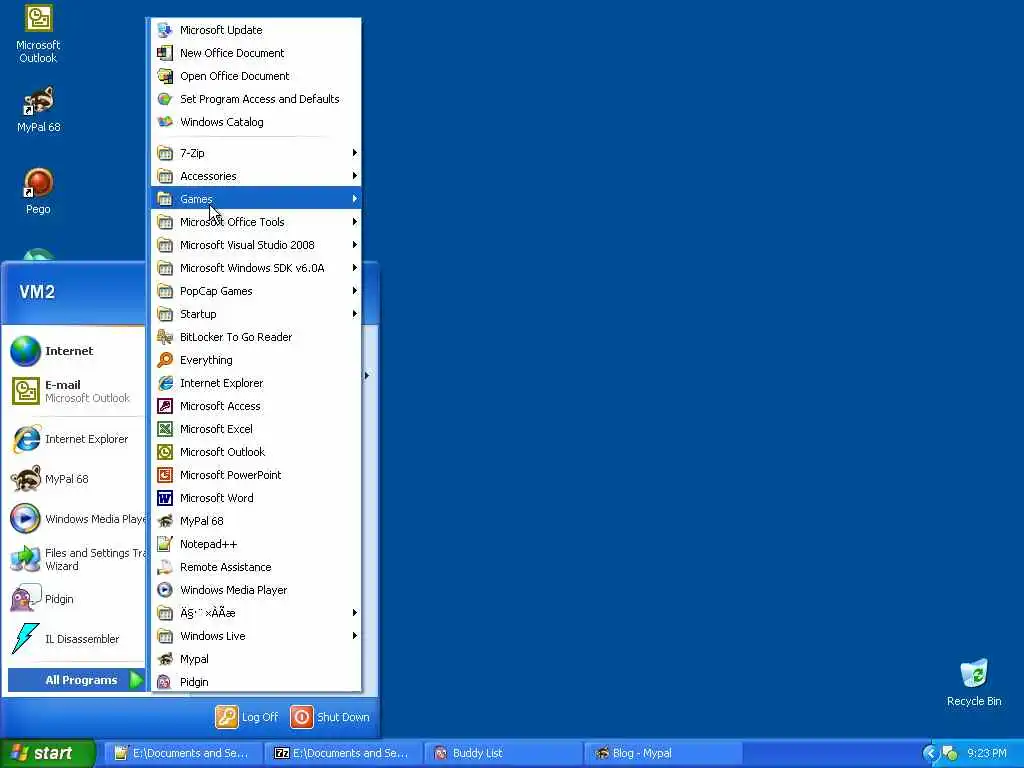Open MyPal 68 from Start menu left pane
Screen dimensions: 1024x768
click(x=74, y=479)
